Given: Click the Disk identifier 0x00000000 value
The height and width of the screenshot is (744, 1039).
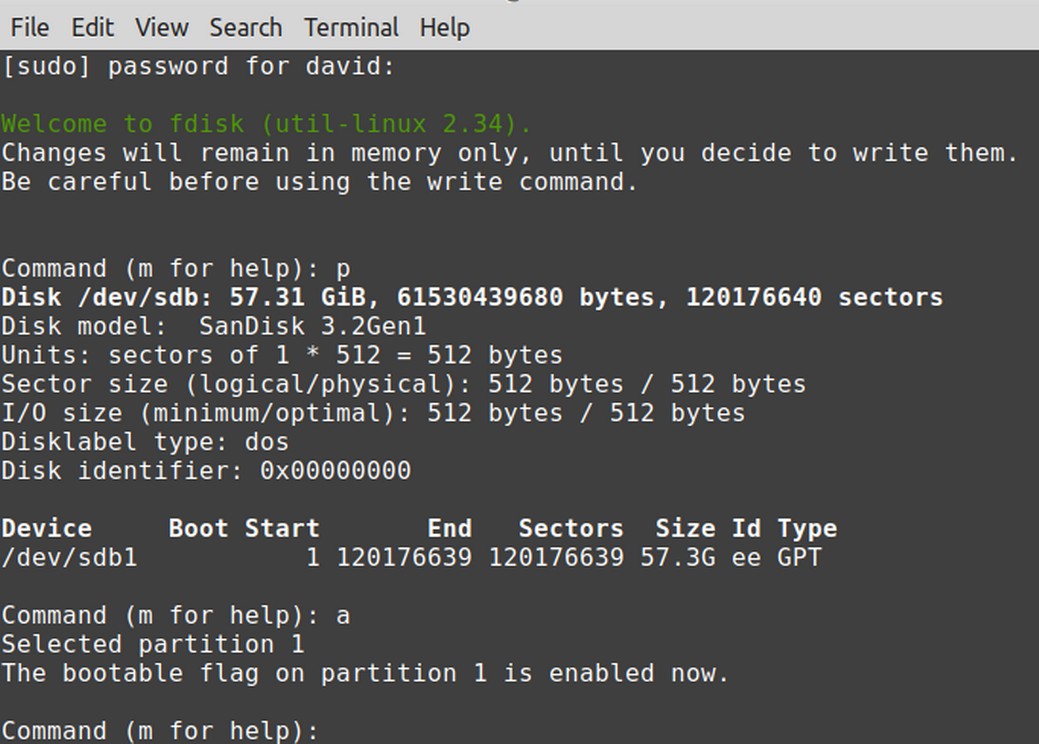Looking at the screenshot, I should pos(335,470).
